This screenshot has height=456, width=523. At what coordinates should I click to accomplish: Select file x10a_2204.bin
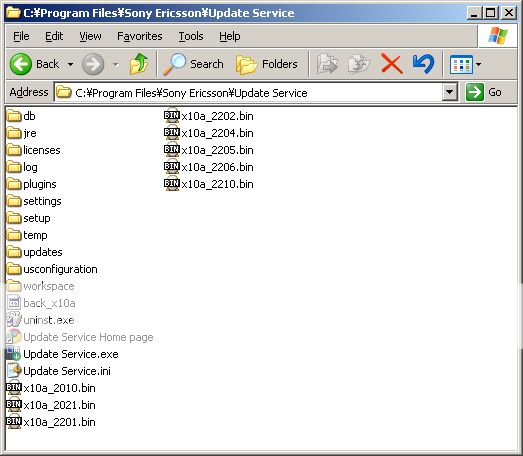(x=209, y=133)
